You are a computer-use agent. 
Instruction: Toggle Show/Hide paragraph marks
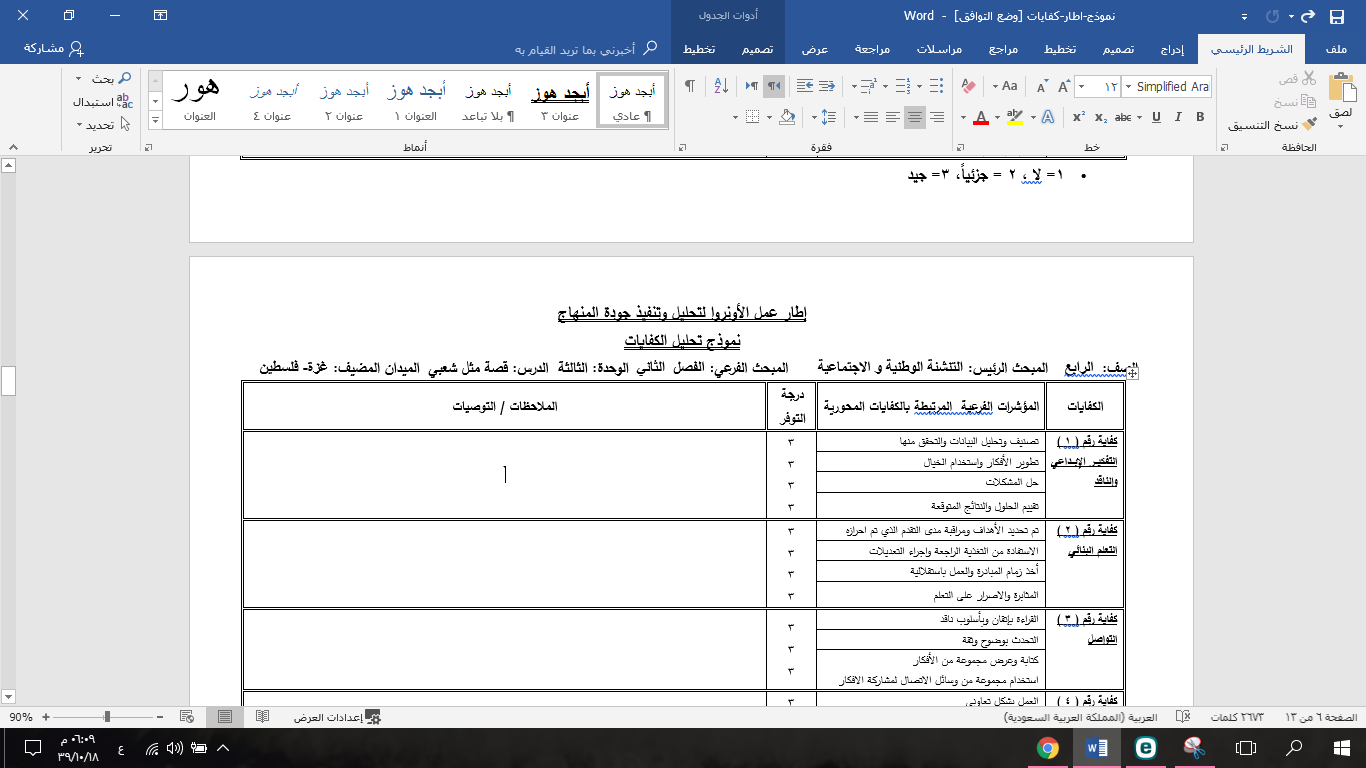click(689, 86)
